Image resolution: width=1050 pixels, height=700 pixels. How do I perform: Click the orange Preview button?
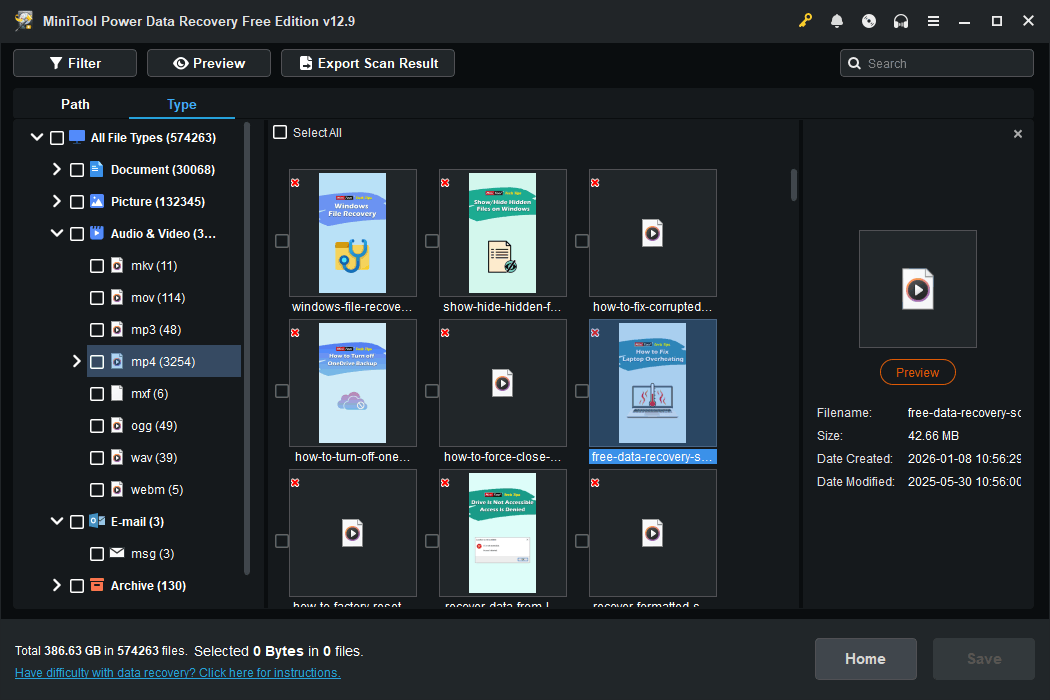coord(917,372)
